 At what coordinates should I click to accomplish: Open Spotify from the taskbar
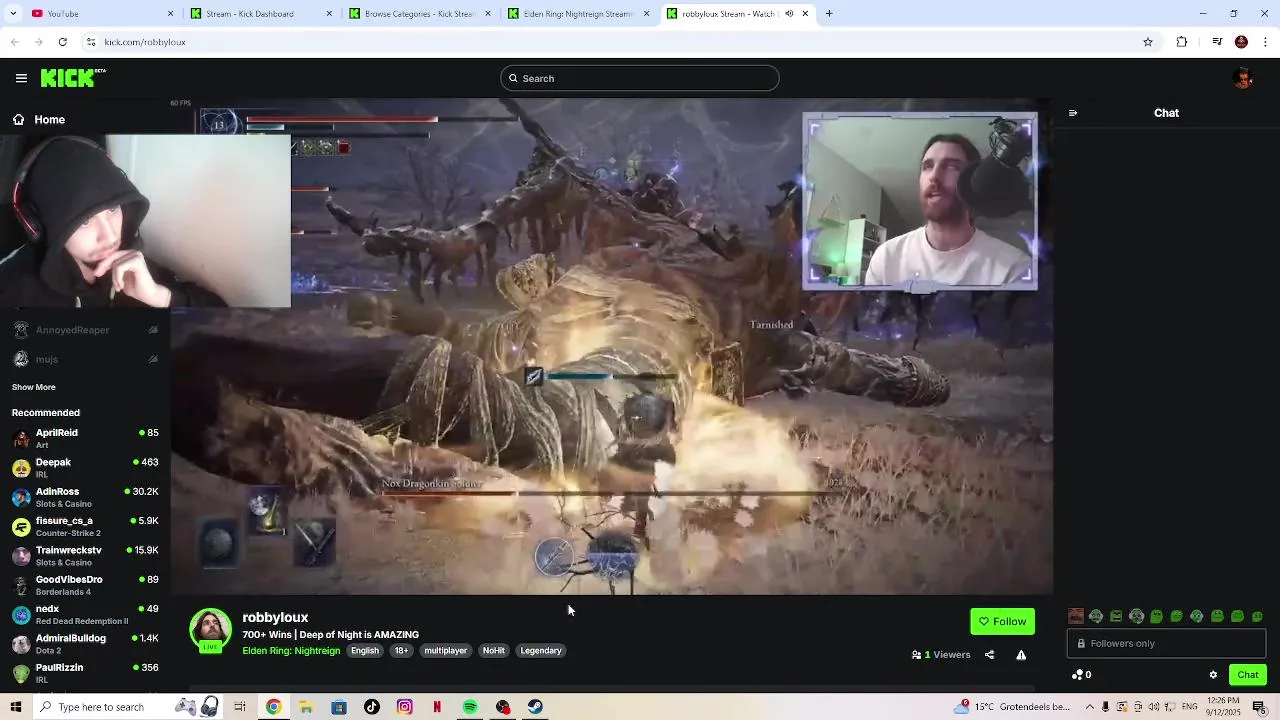pyautogui.click(x=470, y=707)
